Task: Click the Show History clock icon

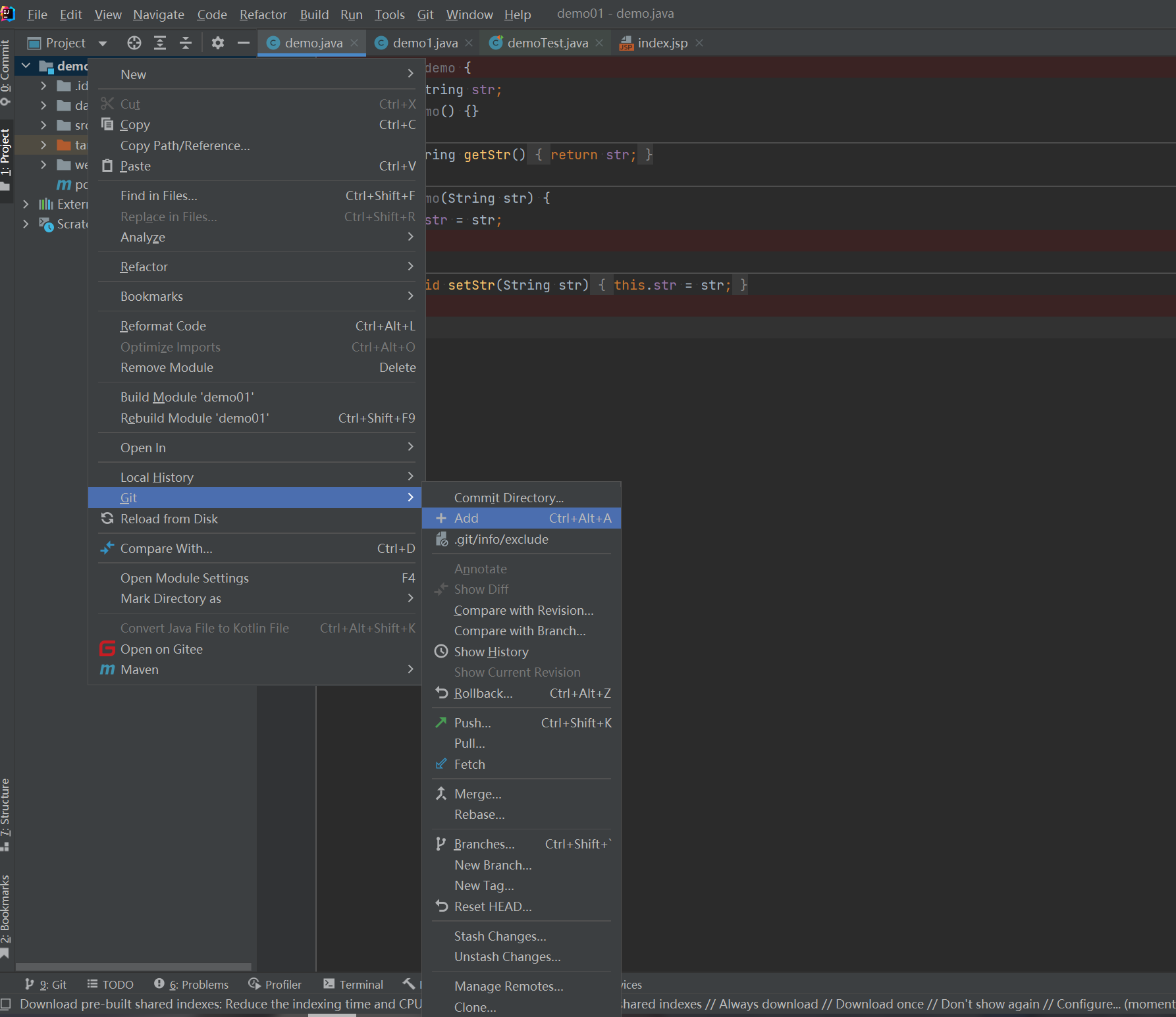Action: click(x=441, y=651)
